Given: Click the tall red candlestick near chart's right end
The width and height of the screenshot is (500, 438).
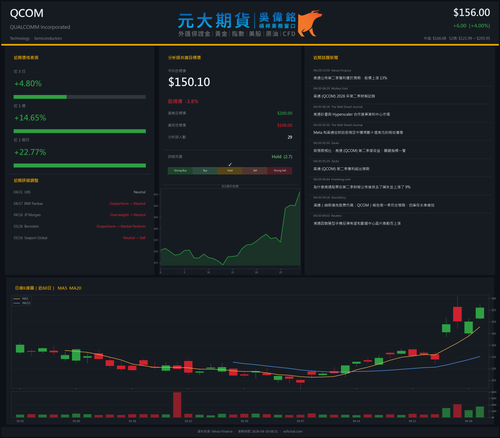Looking at the screenshot, I should tap(457, 314).
